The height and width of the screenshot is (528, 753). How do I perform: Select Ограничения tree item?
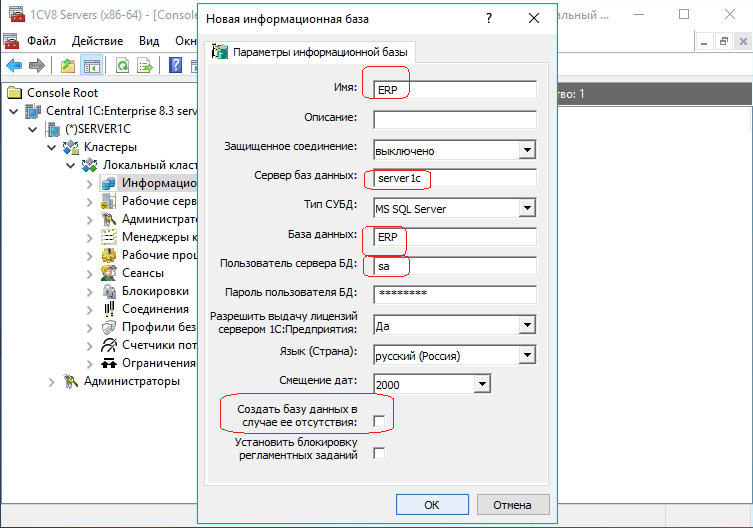158,363
